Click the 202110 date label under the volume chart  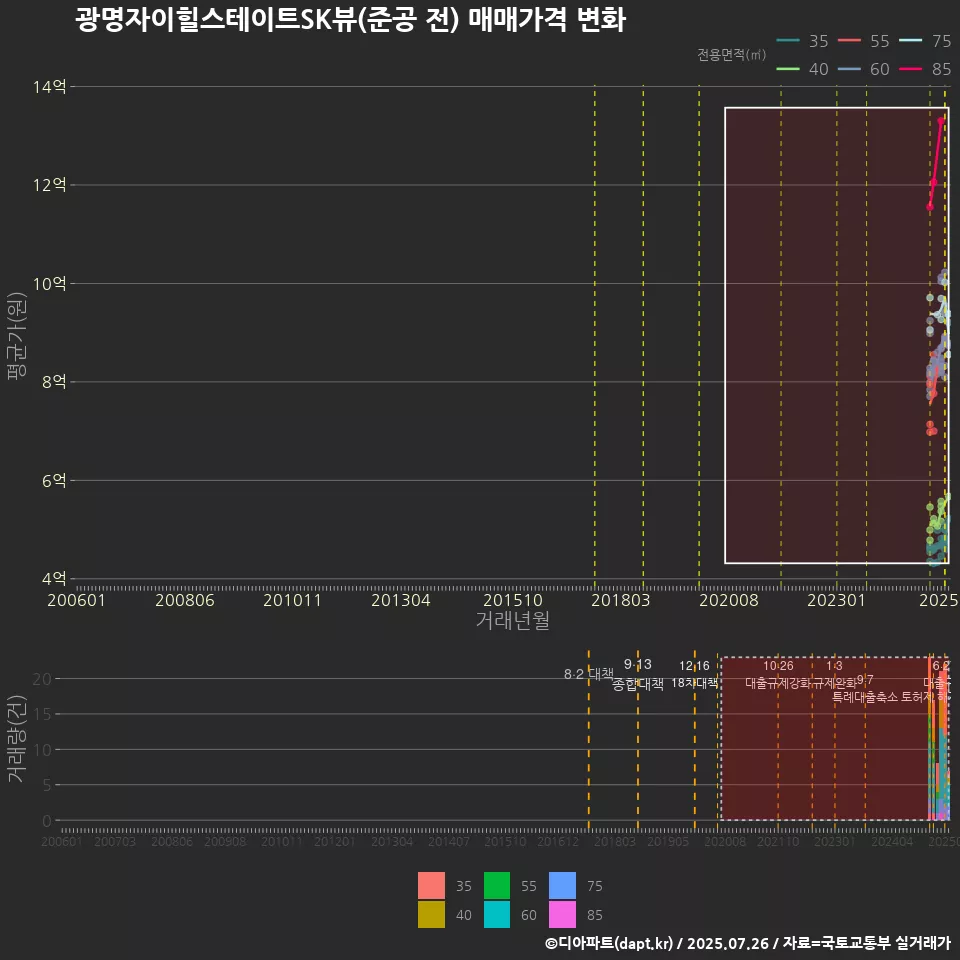(778, 842)
